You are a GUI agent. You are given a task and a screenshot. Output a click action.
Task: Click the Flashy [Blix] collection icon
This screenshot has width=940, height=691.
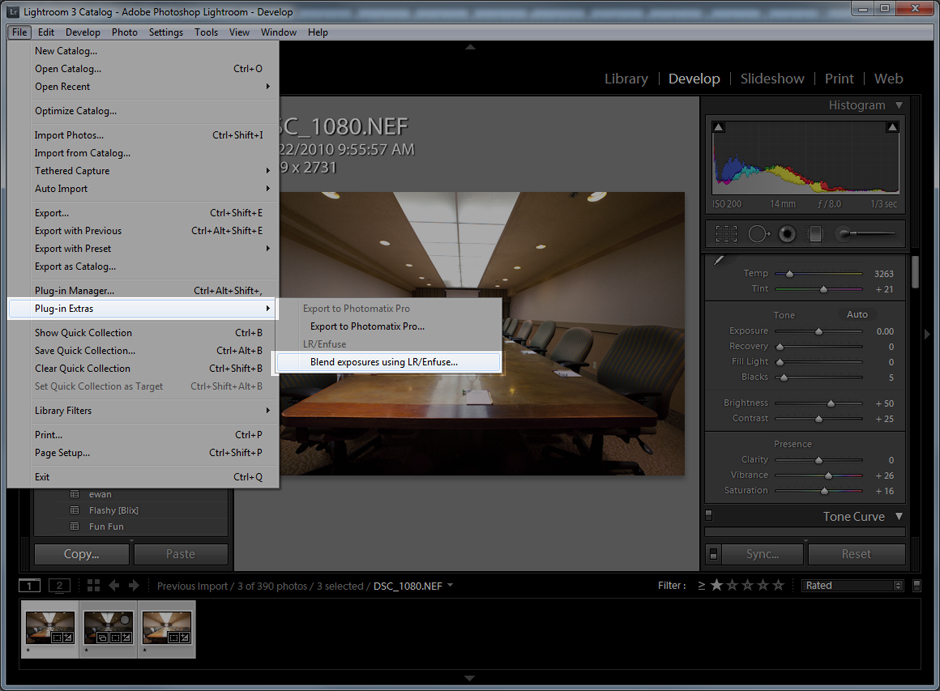tap(74, 510)
